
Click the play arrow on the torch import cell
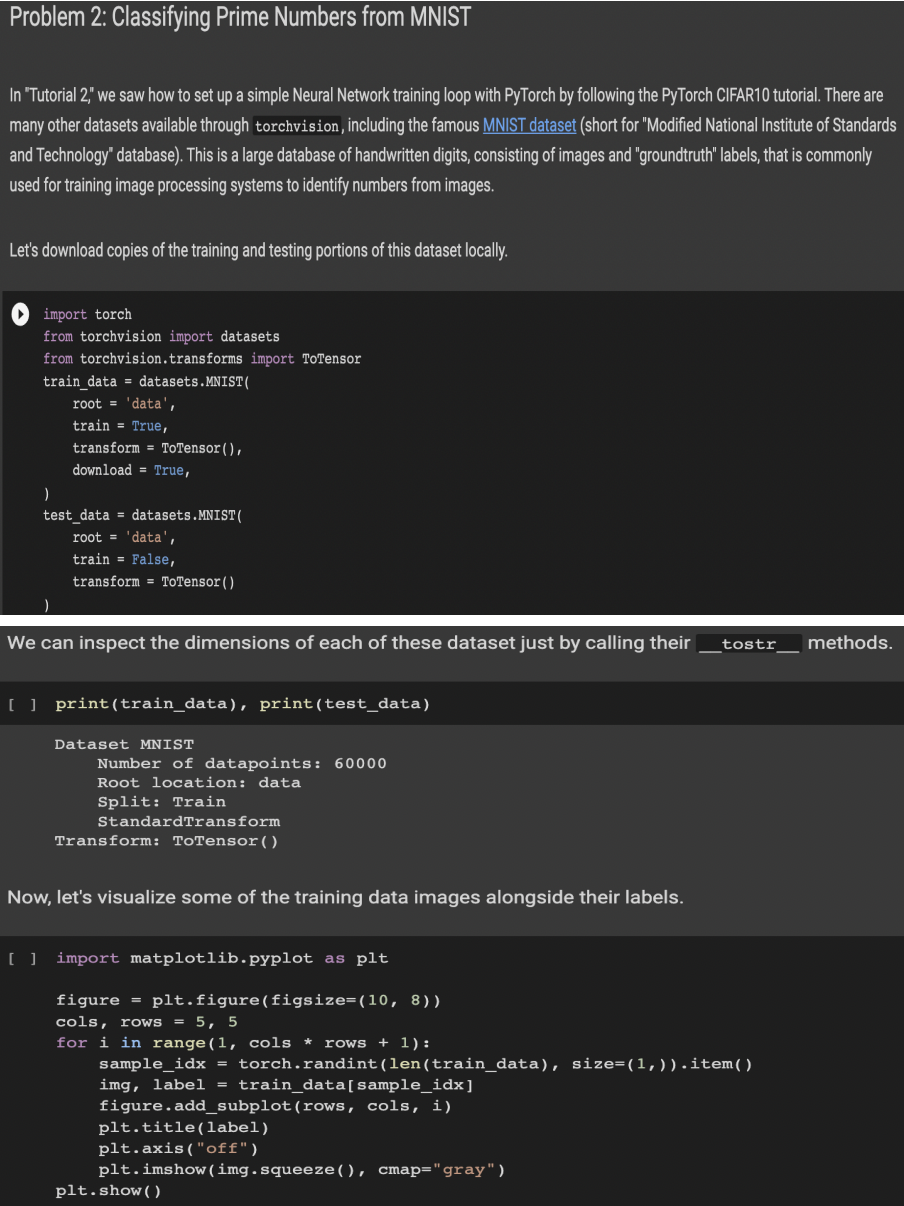(x=21, y=315)
